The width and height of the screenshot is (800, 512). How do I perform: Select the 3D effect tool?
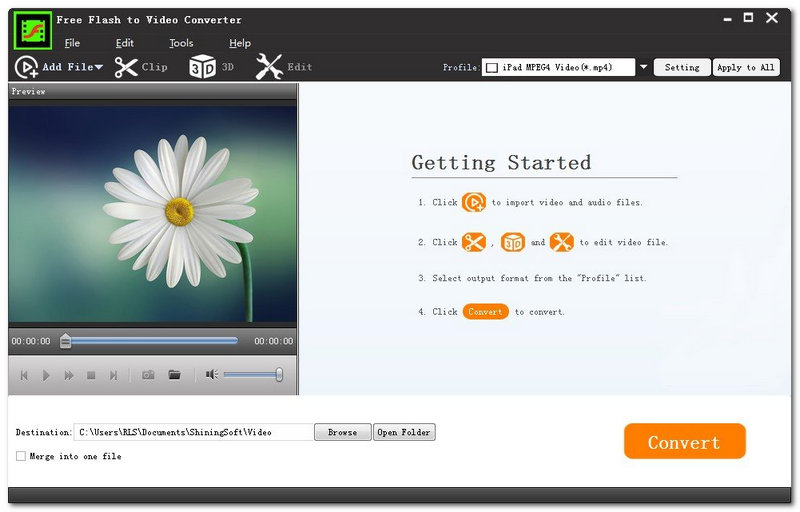point(213,67)
